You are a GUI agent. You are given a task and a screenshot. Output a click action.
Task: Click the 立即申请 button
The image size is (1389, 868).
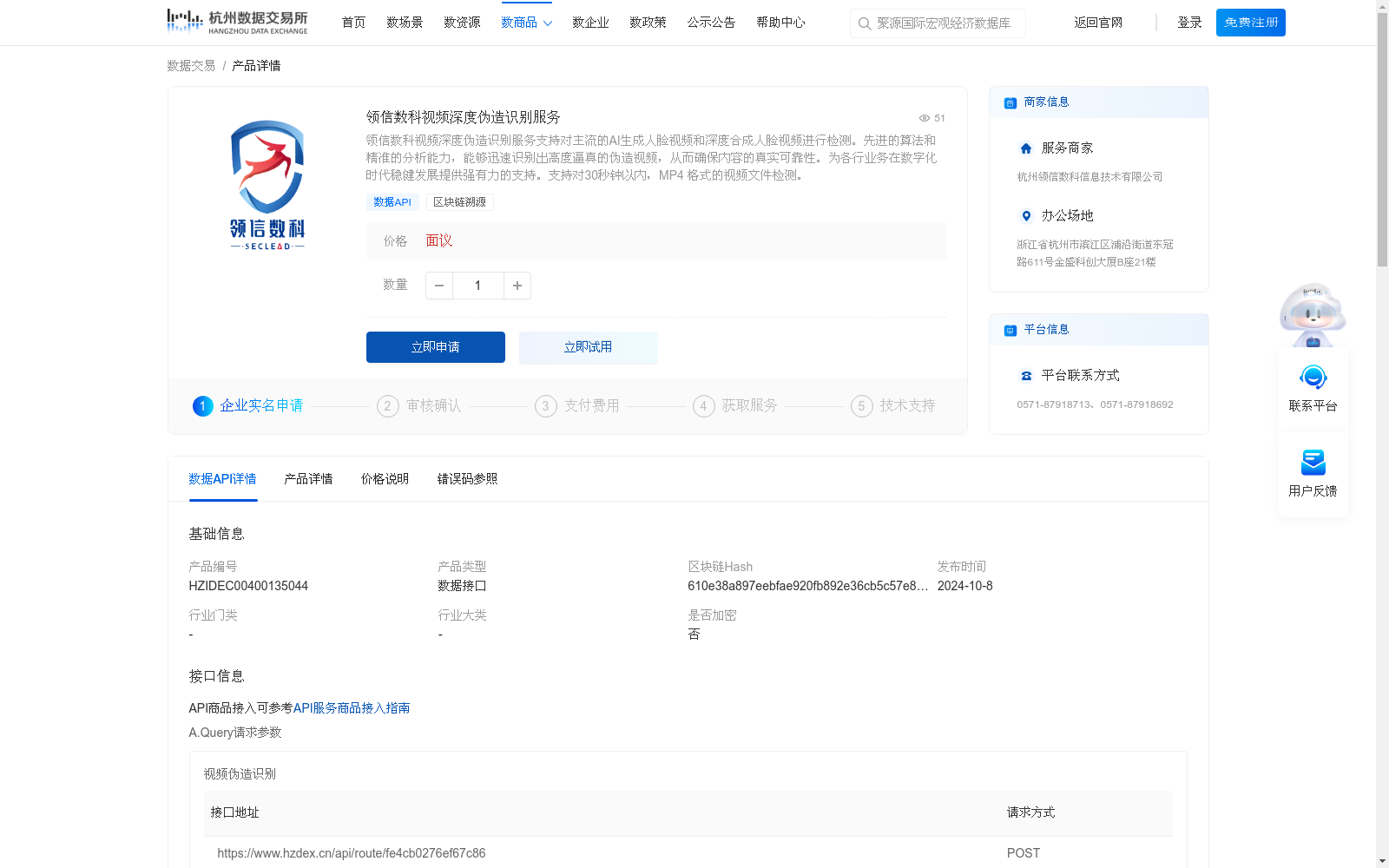[x=436, y=347]
